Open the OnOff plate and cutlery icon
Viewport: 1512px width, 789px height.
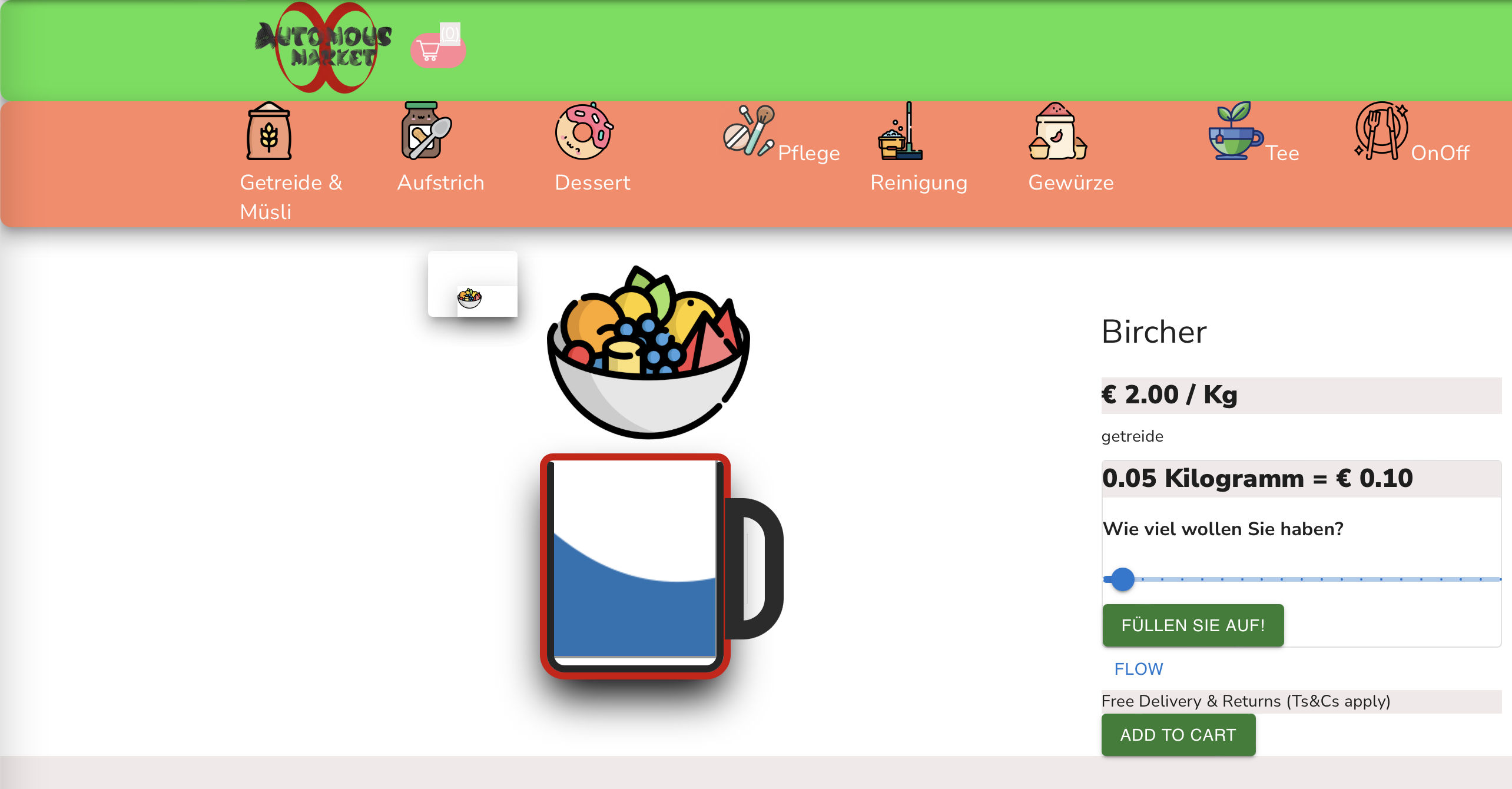tap(1381, 130)
